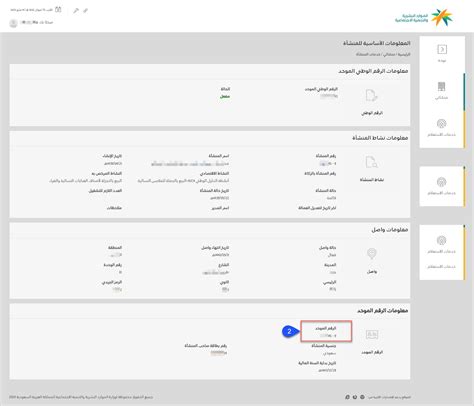Click the رقم الوحدة label

(x=113, y=265)
